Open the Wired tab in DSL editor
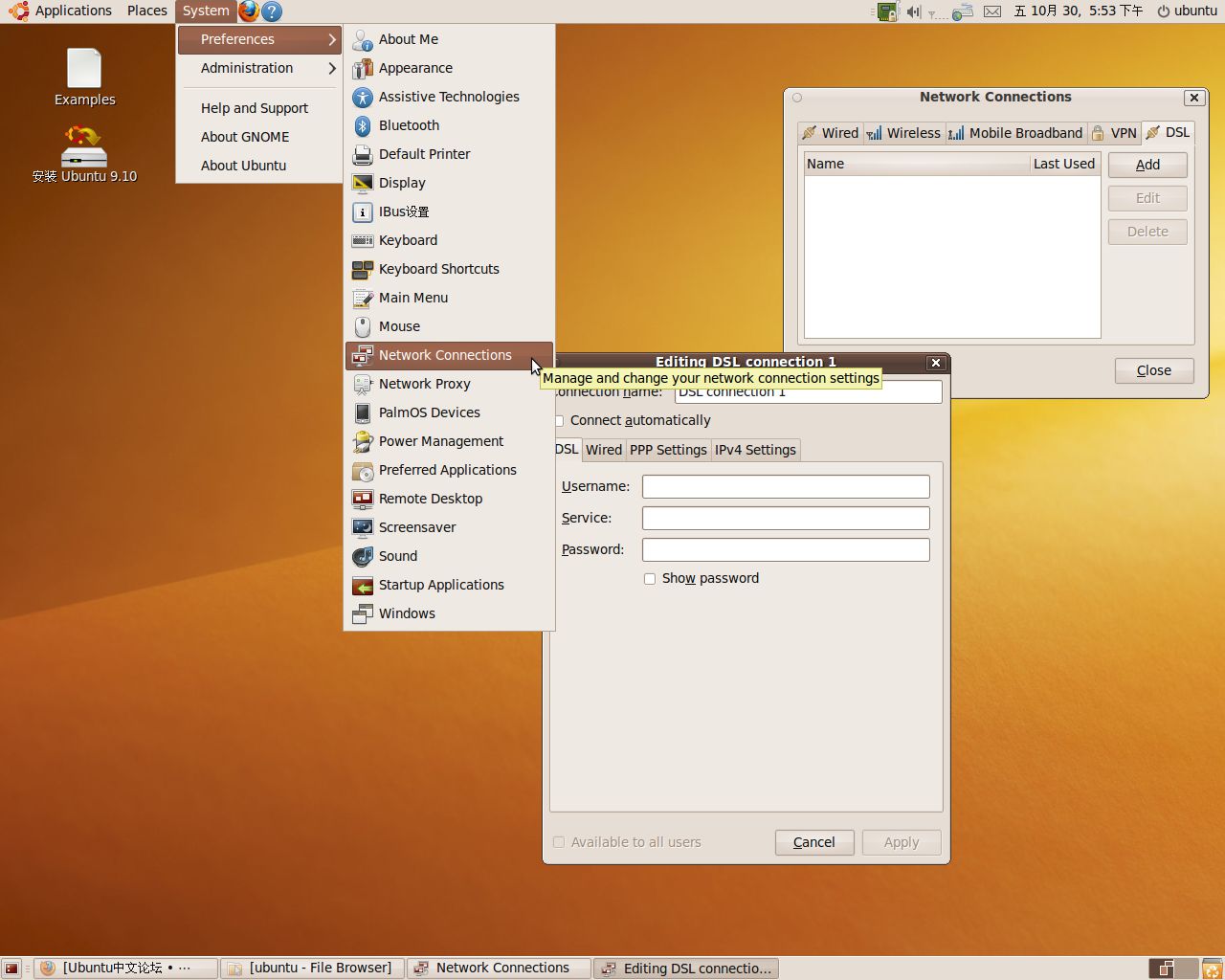Image resolution: width=1225 pixels, height=980 pixels. pos(604,450)
